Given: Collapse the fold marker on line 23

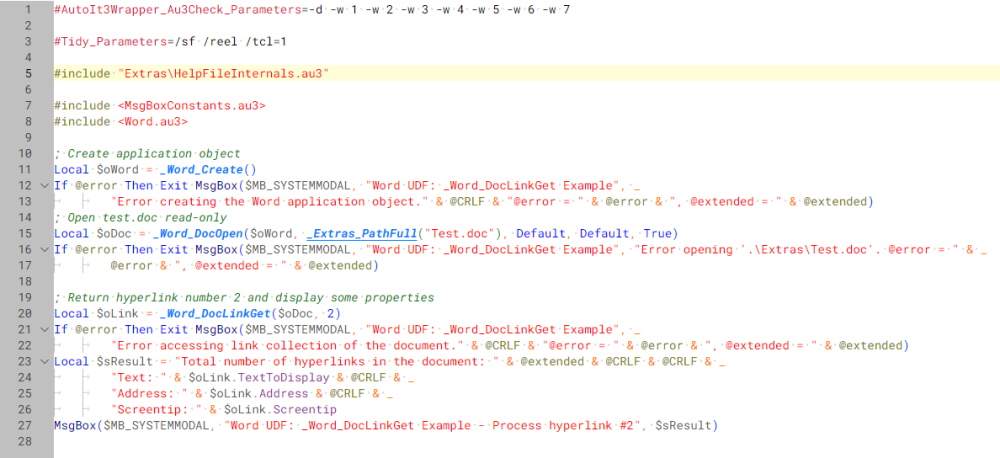Looking at the screenshot, I should (x=44, y=361).
